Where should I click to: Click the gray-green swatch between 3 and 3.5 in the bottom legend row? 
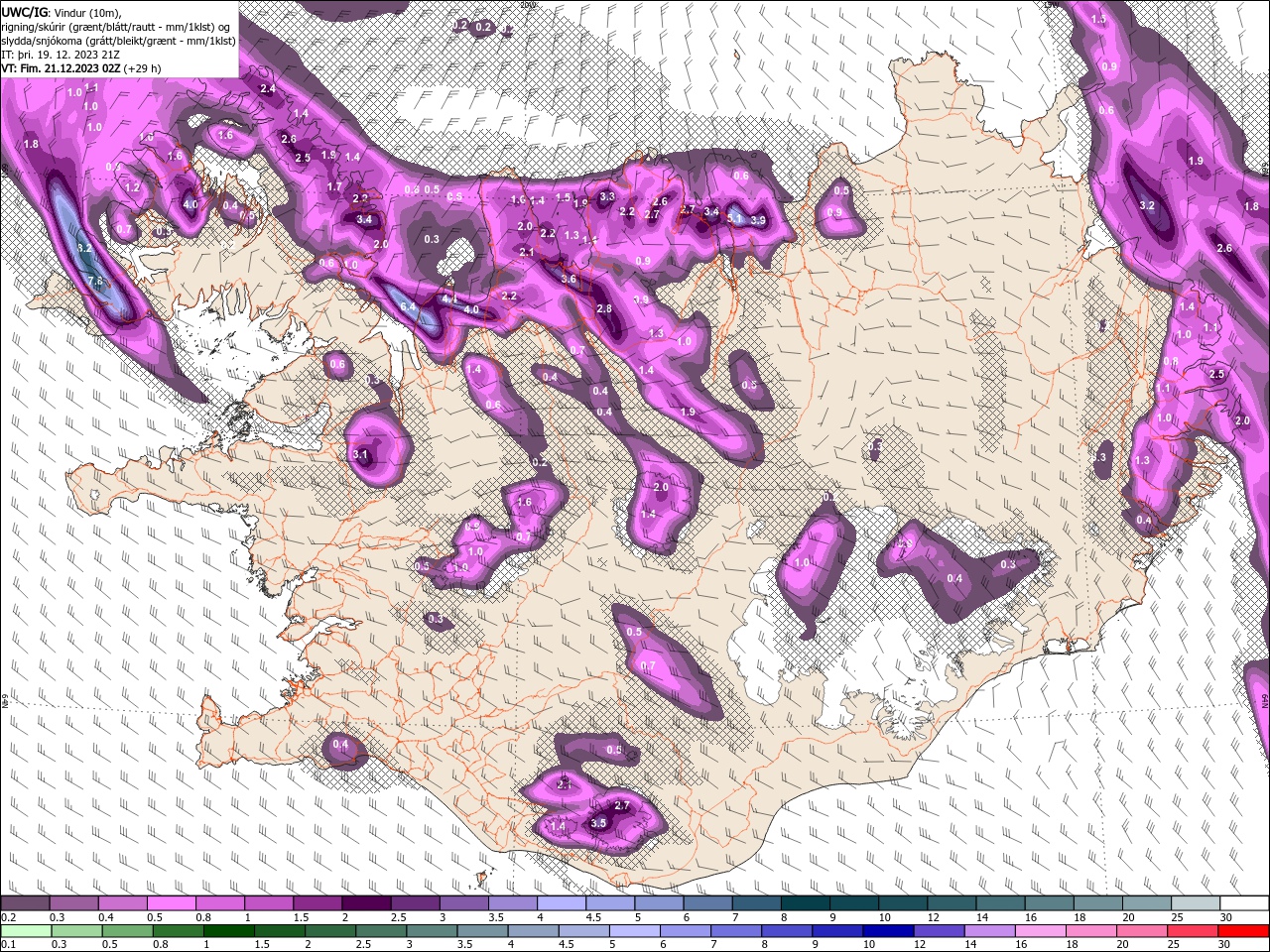[433, 930]
